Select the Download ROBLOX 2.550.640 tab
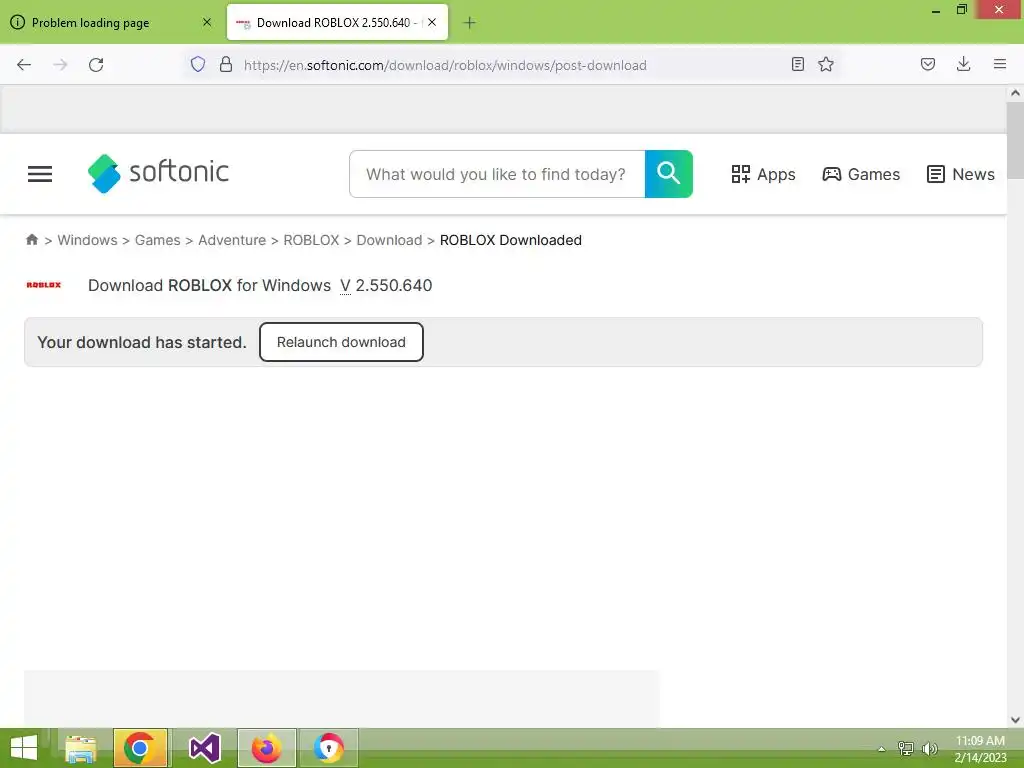 click(337, 22)
